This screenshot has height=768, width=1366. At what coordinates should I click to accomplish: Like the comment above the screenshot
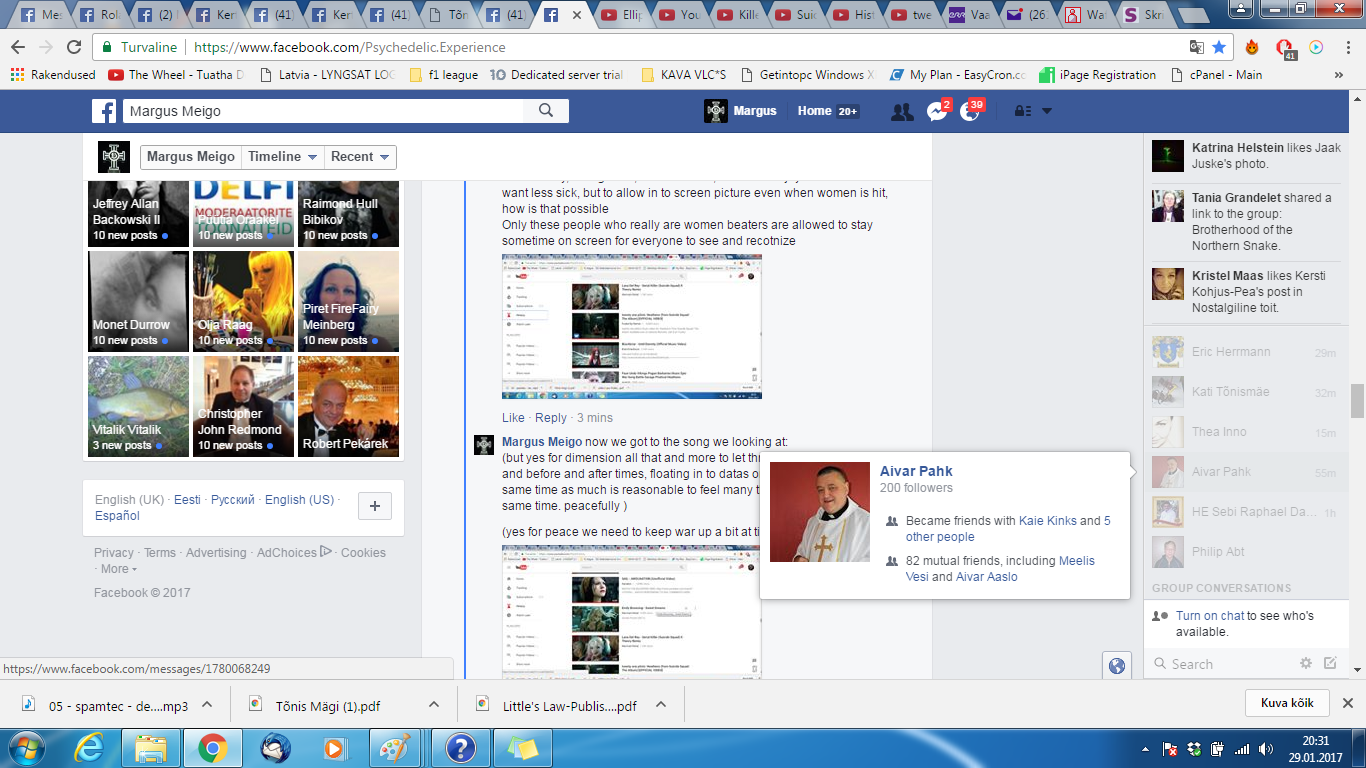tap(513, 417)
